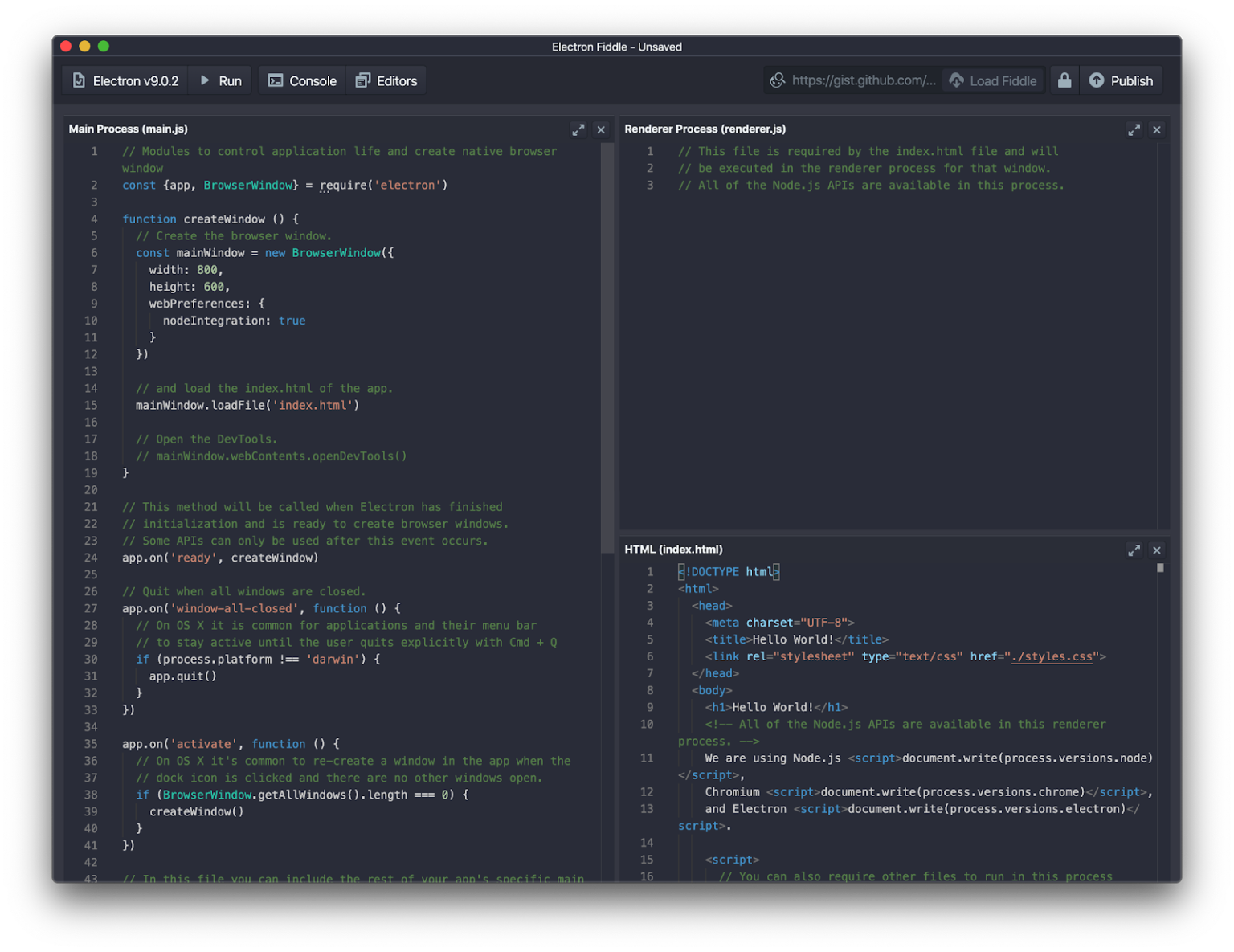Click the Electron version file icon
The width and height of the screenshot is (1234, 952).
tap(79, 80)
